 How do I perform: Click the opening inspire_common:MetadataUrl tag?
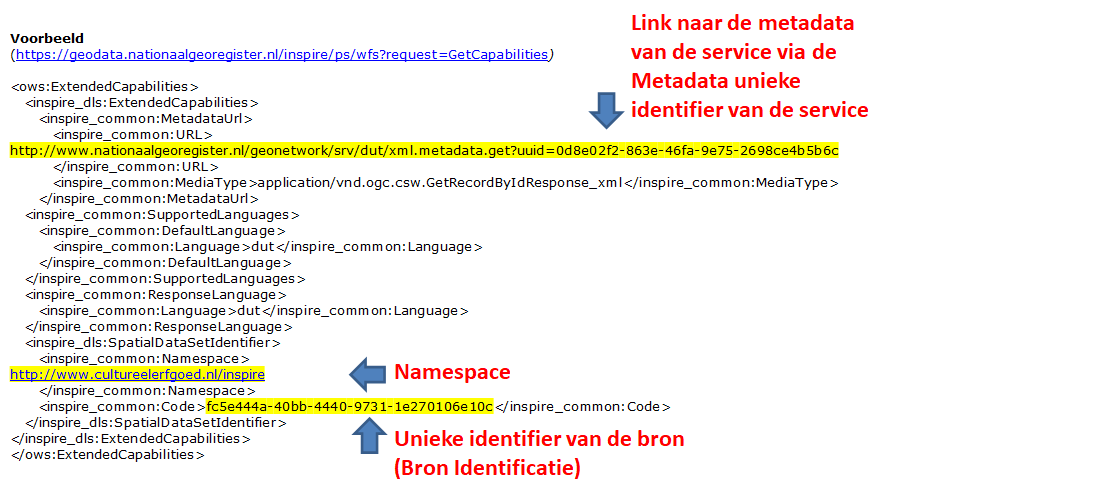click(146, 118)
